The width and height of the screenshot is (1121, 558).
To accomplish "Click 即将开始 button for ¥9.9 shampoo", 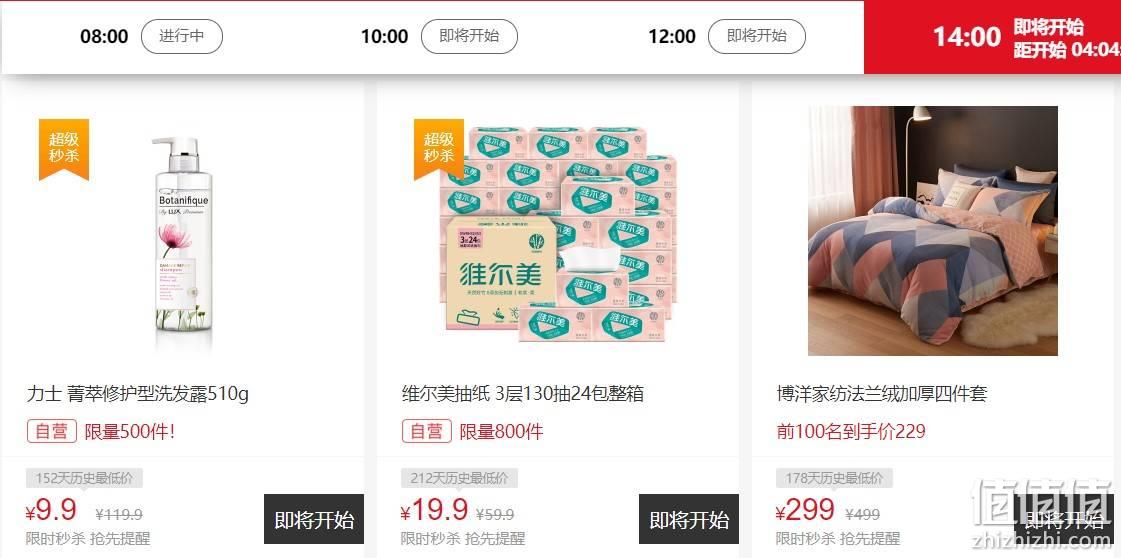I will click(314, 519).
